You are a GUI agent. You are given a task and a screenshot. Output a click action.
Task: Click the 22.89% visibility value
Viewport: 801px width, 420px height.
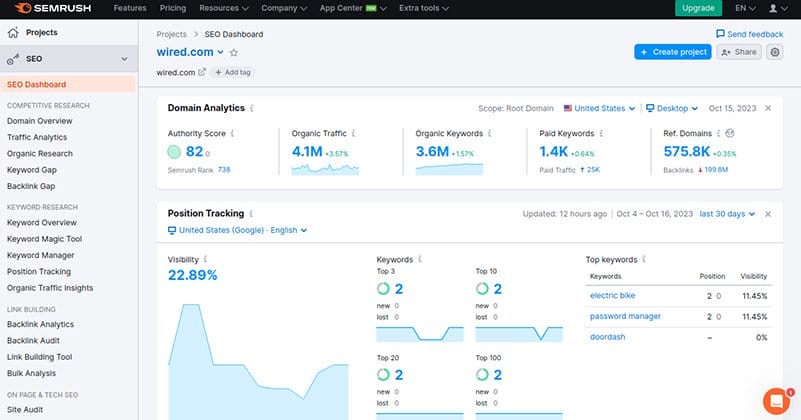coord(193,275)
